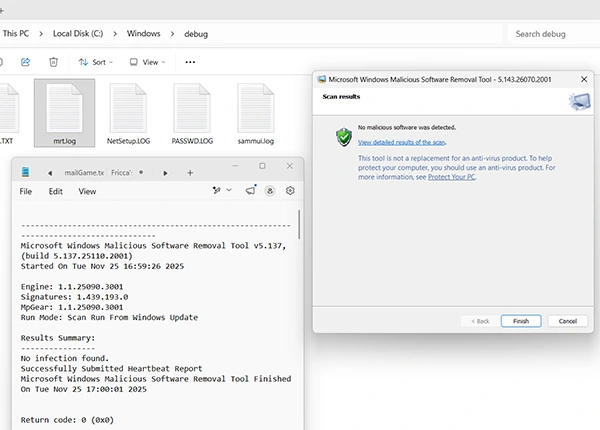
Task: Click the Notepad app icon in title bar
Action: point(25,172)
